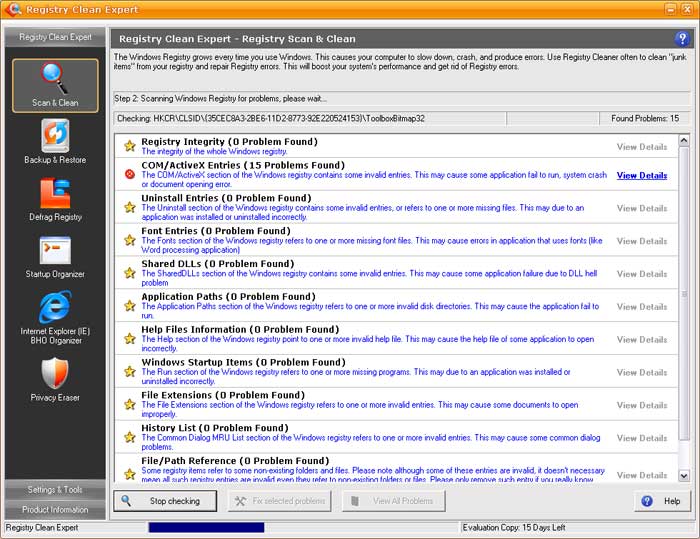Click View Details for Application Paths
Image resolution: width=700 pixels, height=539 pixels.
coord(642,307)
